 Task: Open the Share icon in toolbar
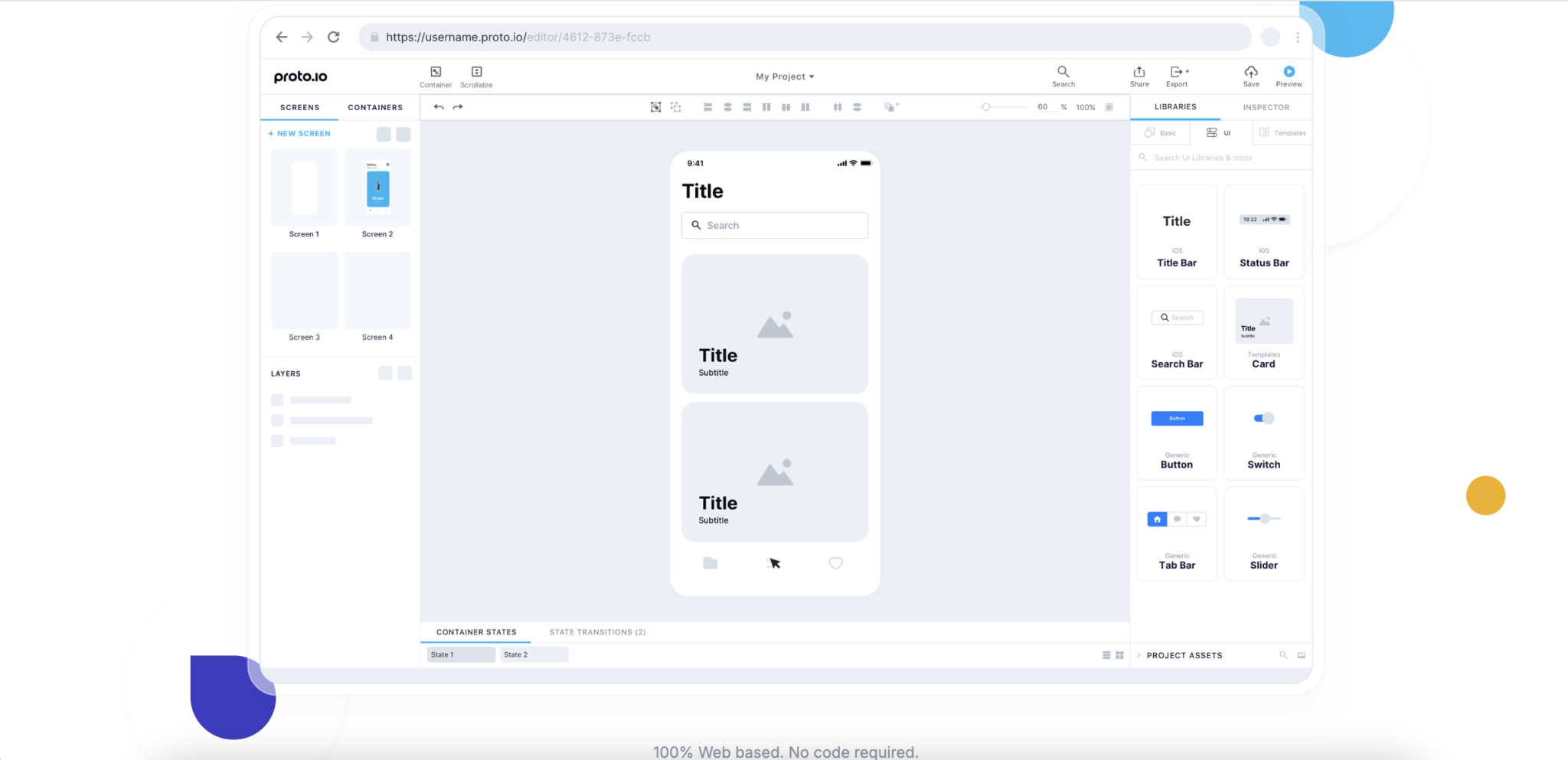click(x=1139, y=72)
